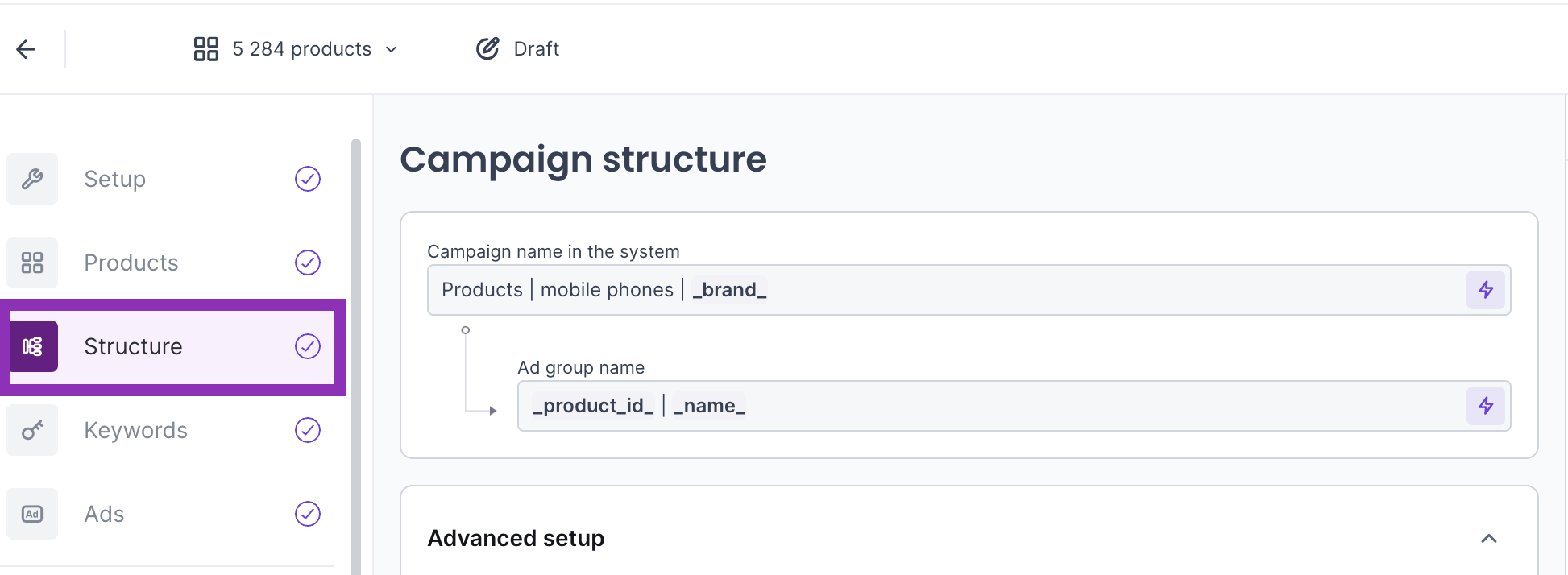Click the Ads step checkmark
Screen dimensions: 1568x575
click(x=308, y=514)
